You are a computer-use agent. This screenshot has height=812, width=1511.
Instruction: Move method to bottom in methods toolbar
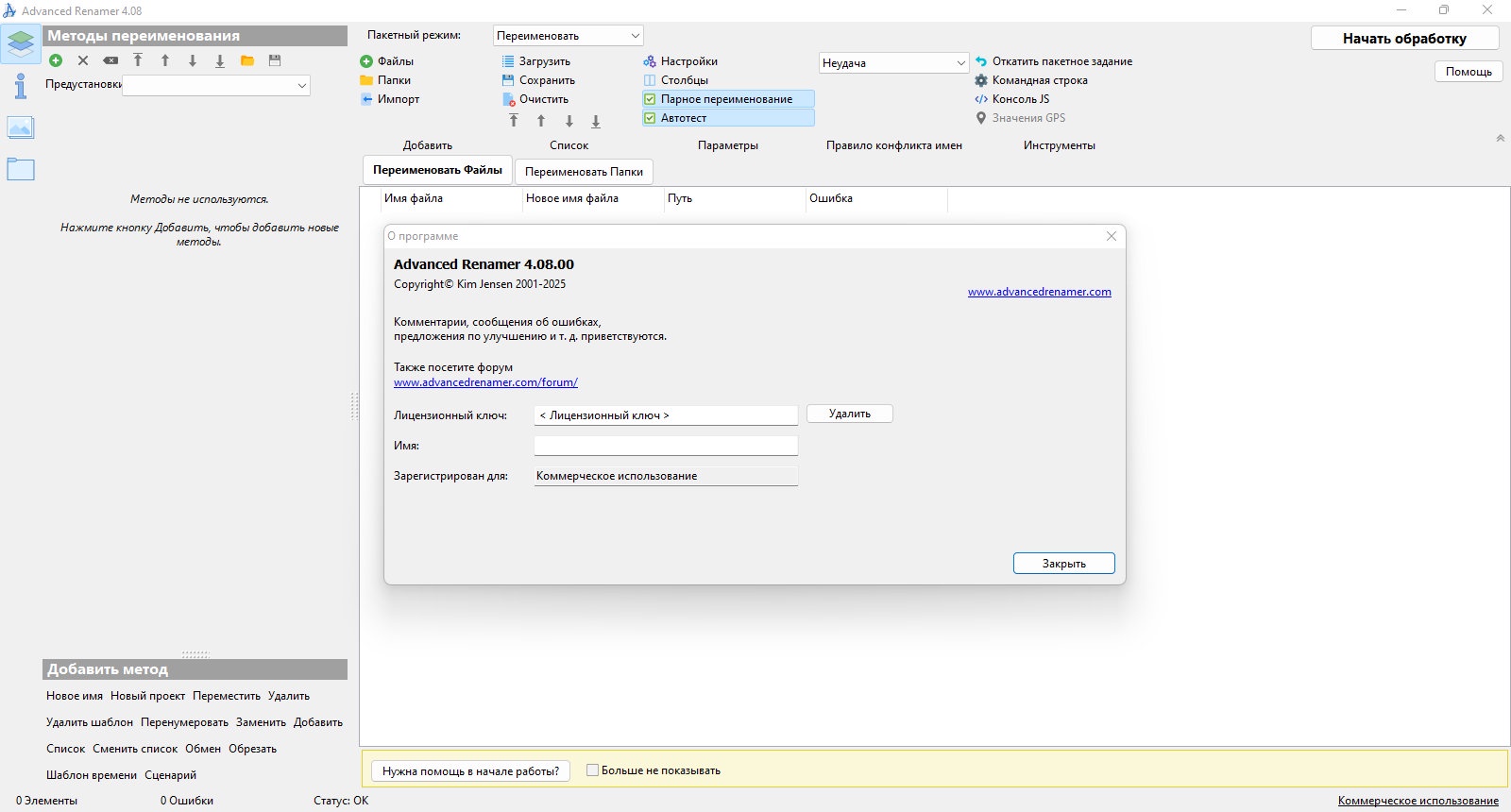(x=220, y=60)
